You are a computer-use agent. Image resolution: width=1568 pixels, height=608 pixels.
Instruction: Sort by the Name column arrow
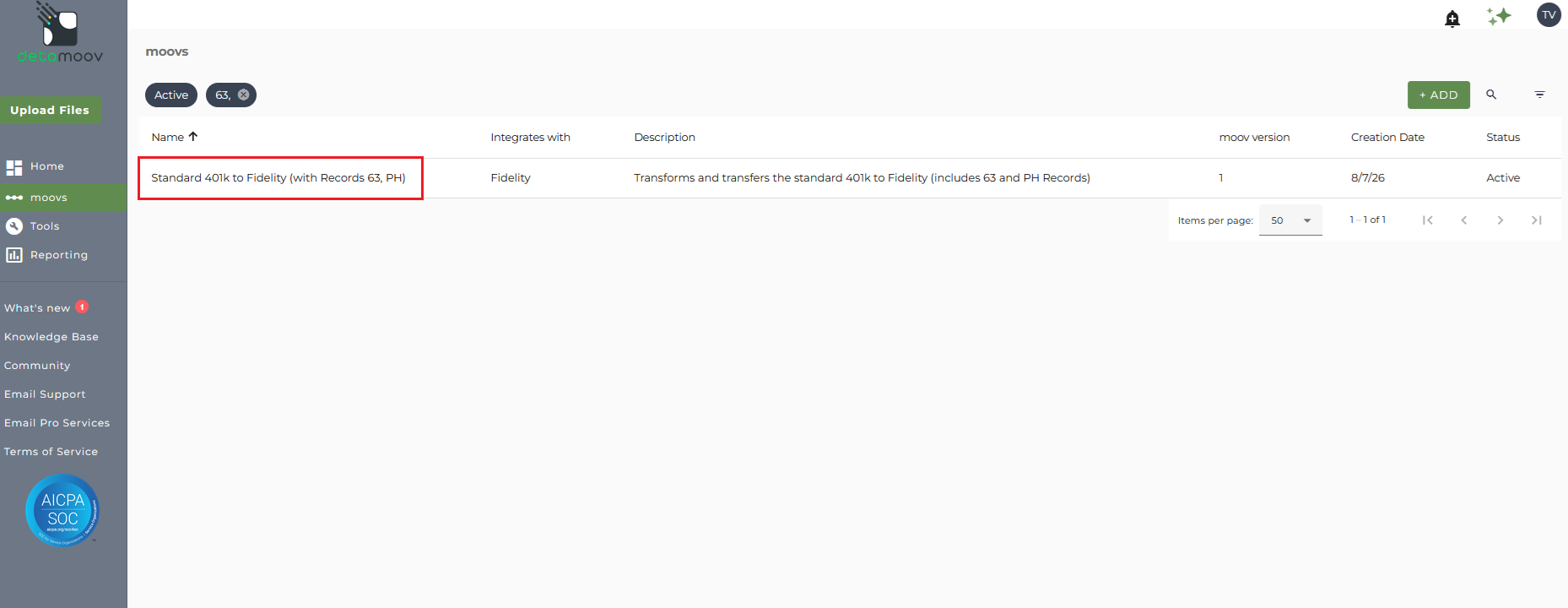(193, 137)
